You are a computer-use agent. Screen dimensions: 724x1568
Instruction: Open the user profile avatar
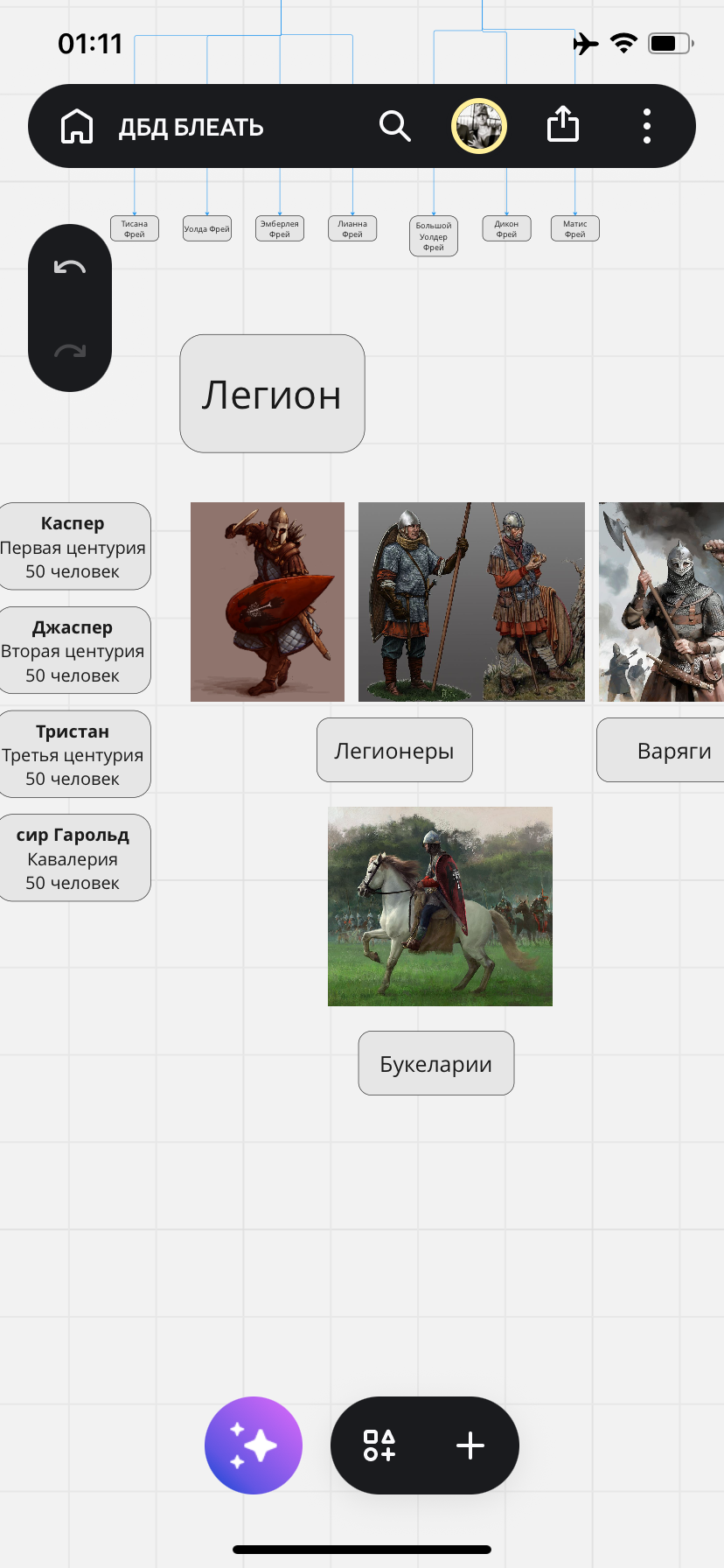tap(478, 126)
